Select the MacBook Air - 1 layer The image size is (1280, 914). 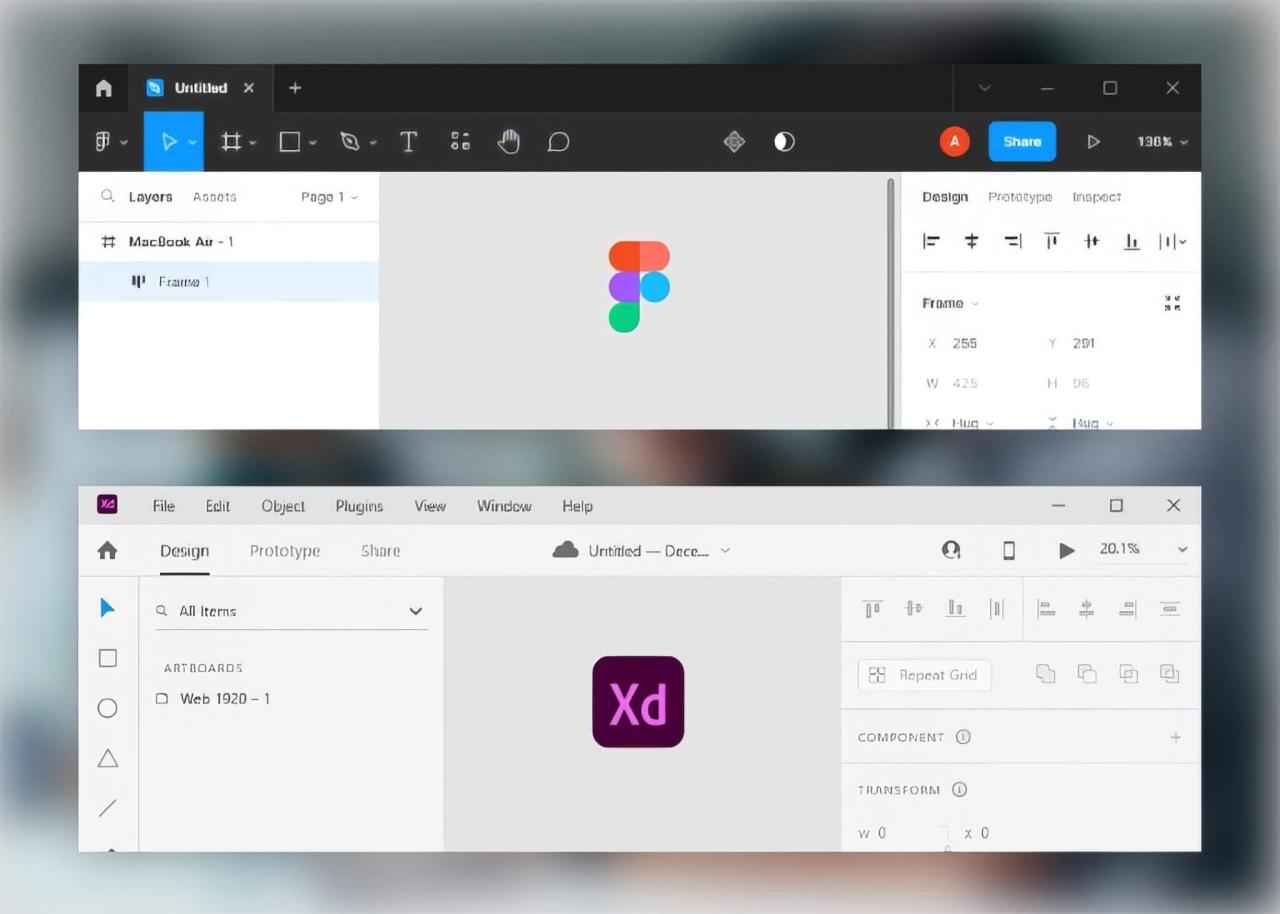229,242
